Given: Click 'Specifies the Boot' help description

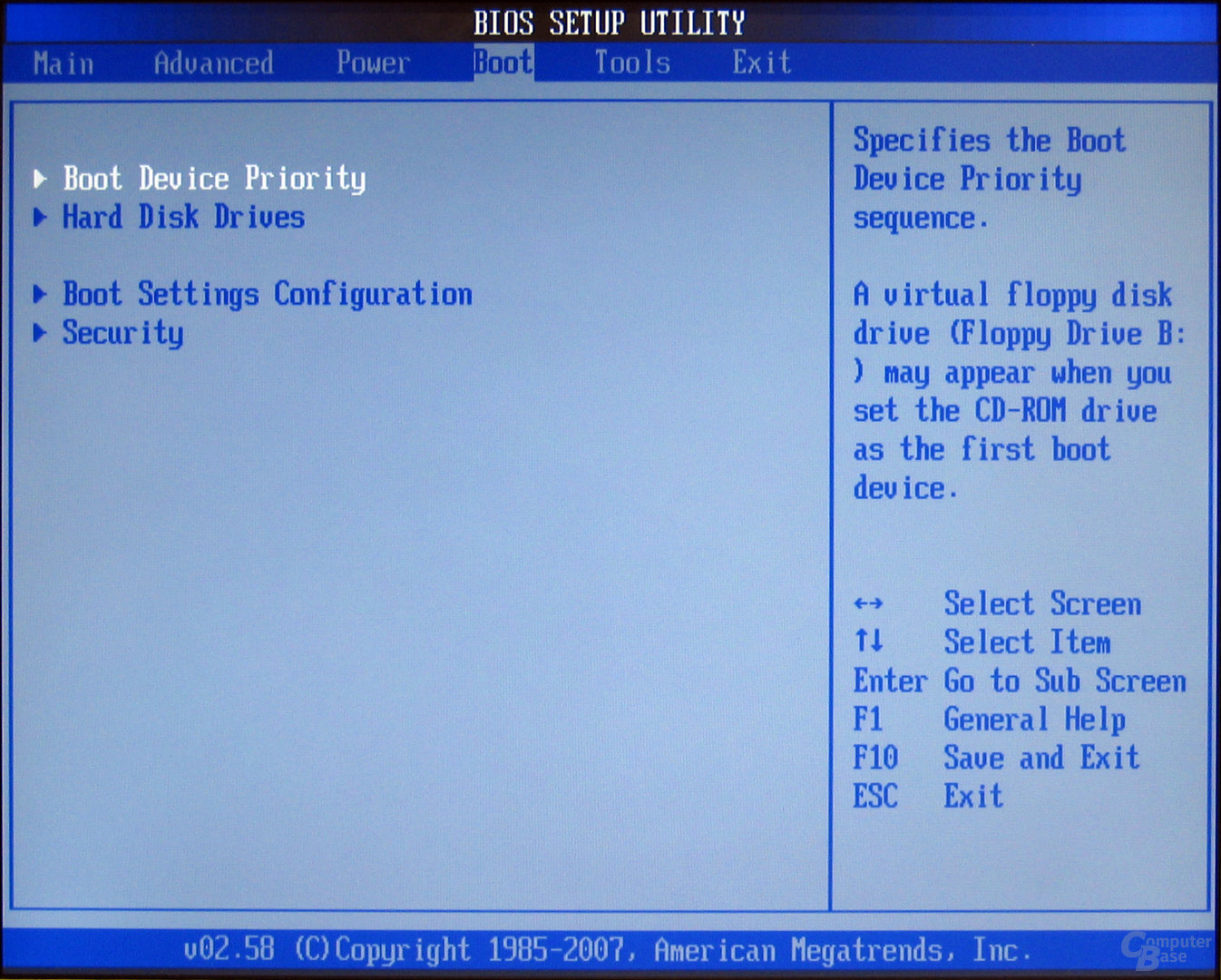Looking at the screenshot, I should [x=990, y=141].
